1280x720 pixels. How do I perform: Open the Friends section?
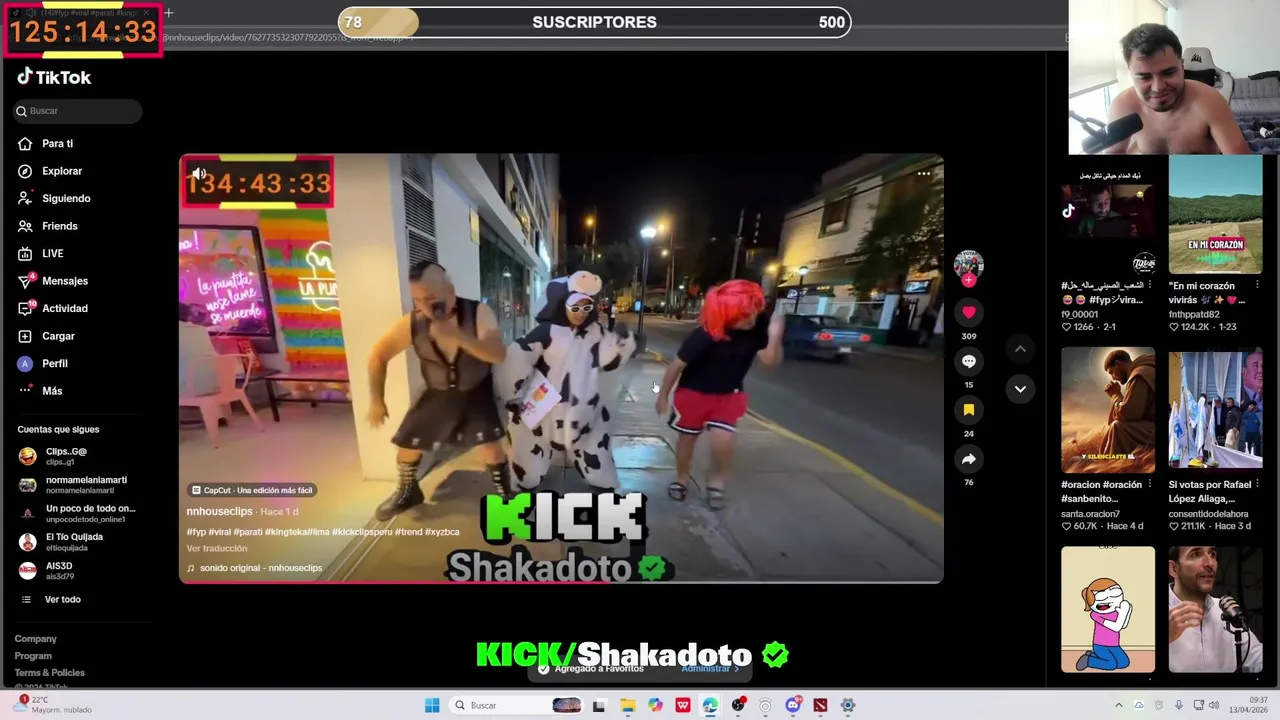pos(59,226)
